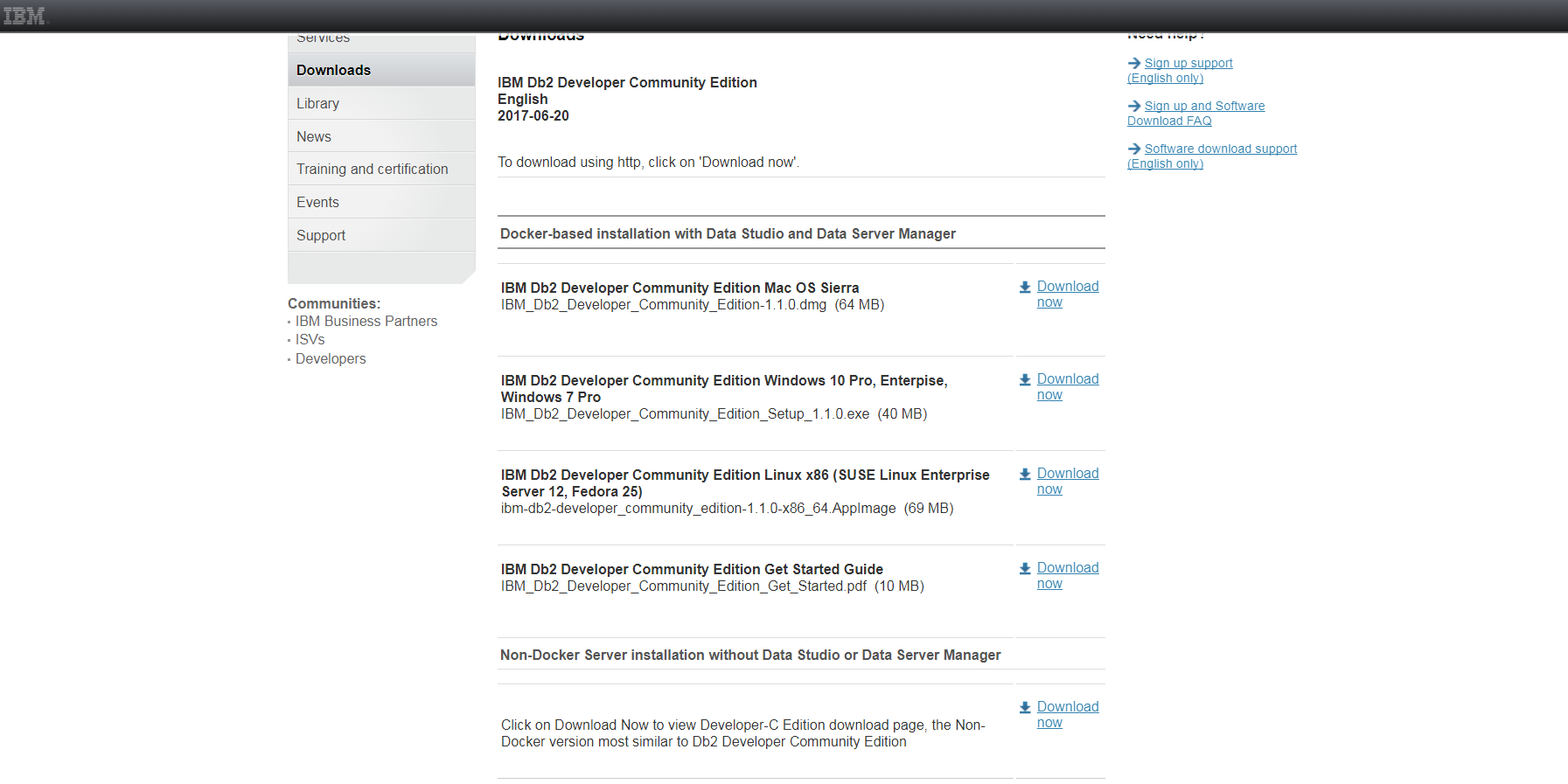Click the Communities: heading in sidebar
The height and width of the screenshot is (784, 1568).
[334, 304]
